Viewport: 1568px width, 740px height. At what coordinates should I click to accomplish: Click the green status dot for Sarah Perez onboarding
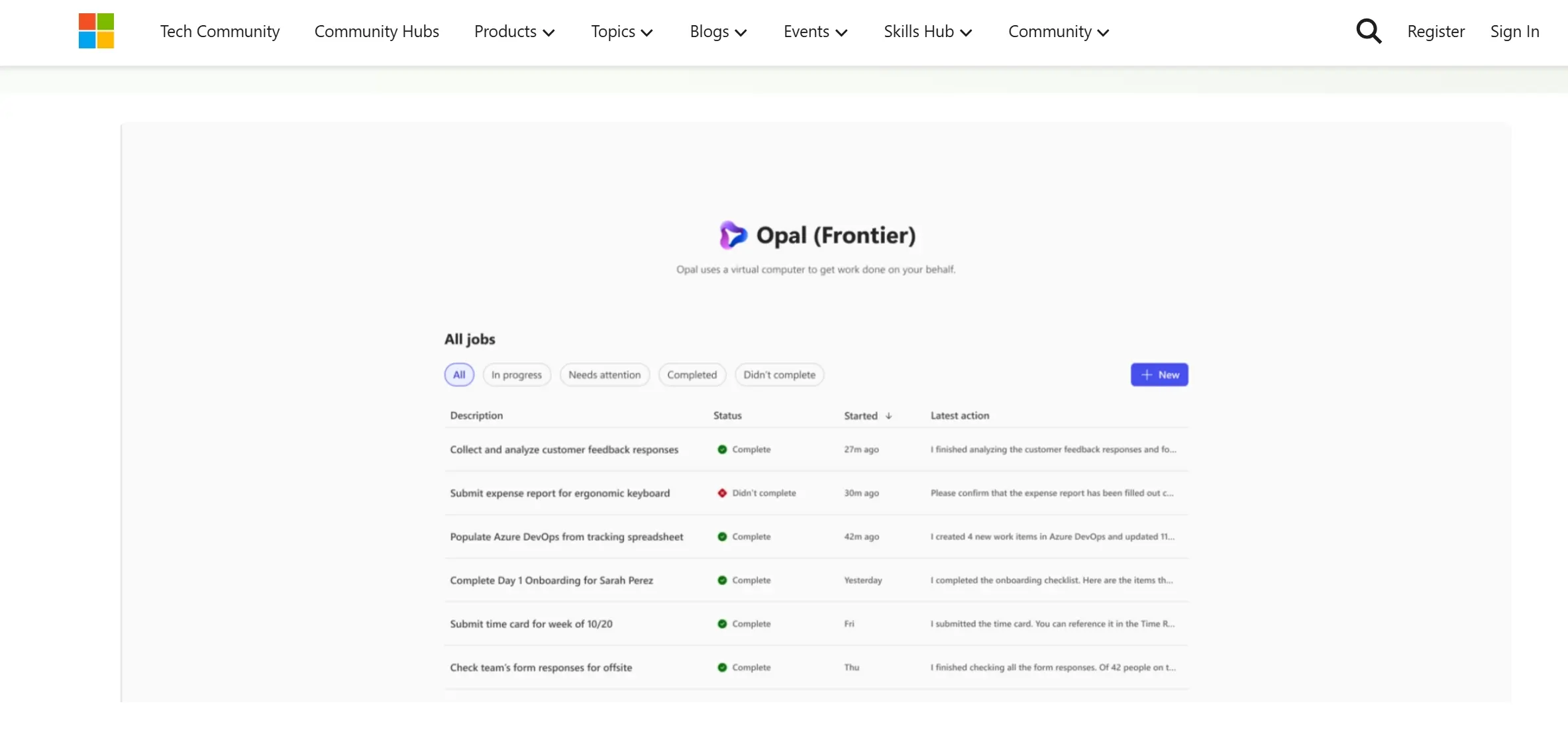point(722,580)
